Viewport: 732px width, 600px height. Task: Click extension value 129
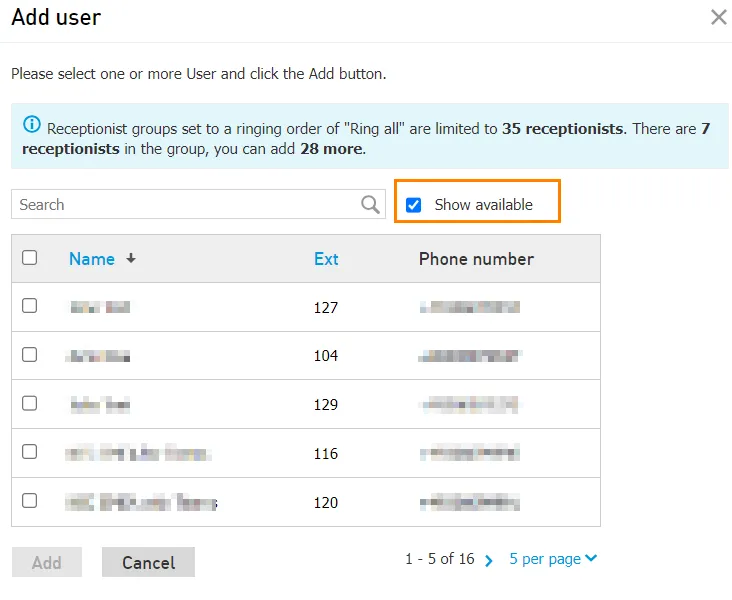(x=326, y=404)
